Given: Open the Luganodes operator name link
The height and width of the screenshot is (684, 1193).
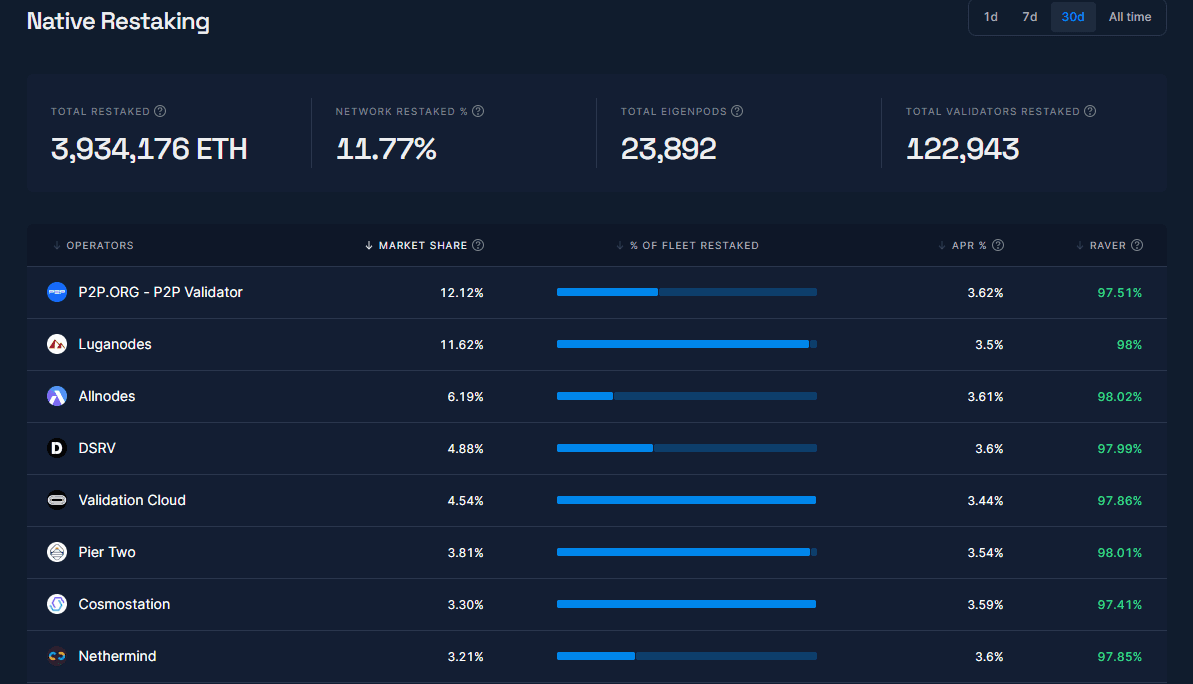Looking at the screenshot, I should coord(115,344).
